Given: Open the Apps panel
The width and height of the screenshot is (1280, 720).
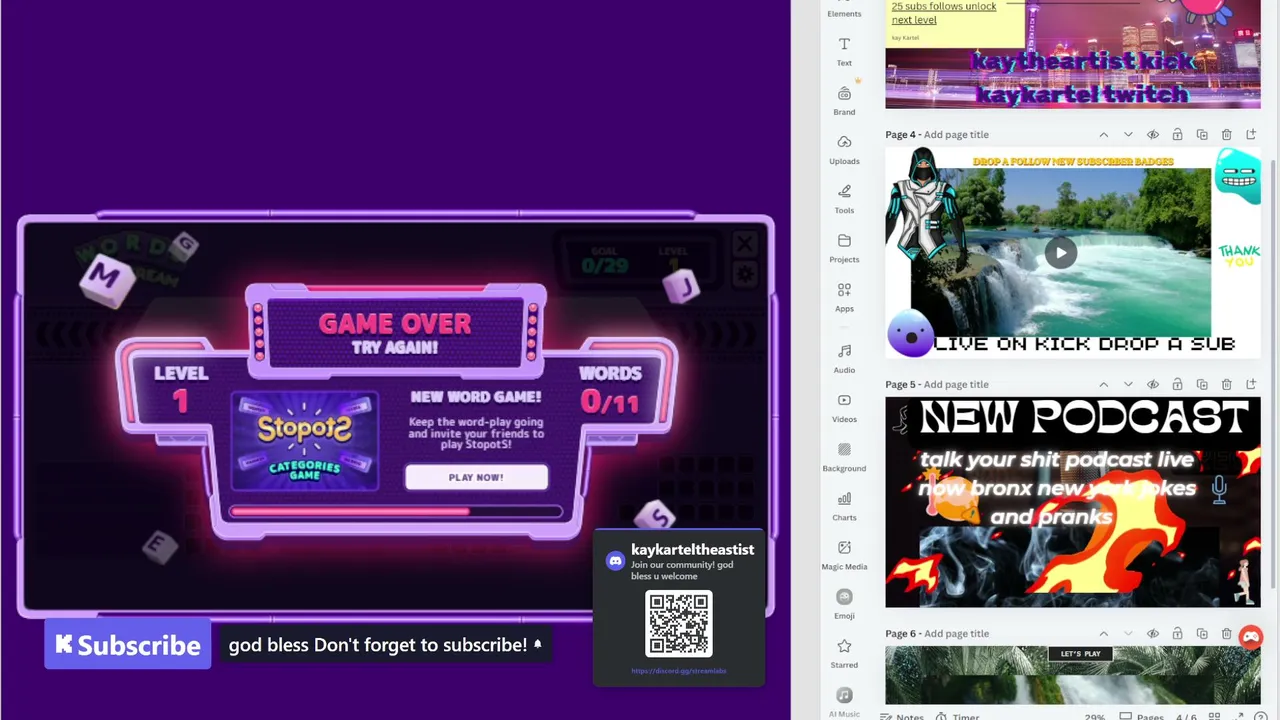Looking at the screenshot, I should [844, 296].
